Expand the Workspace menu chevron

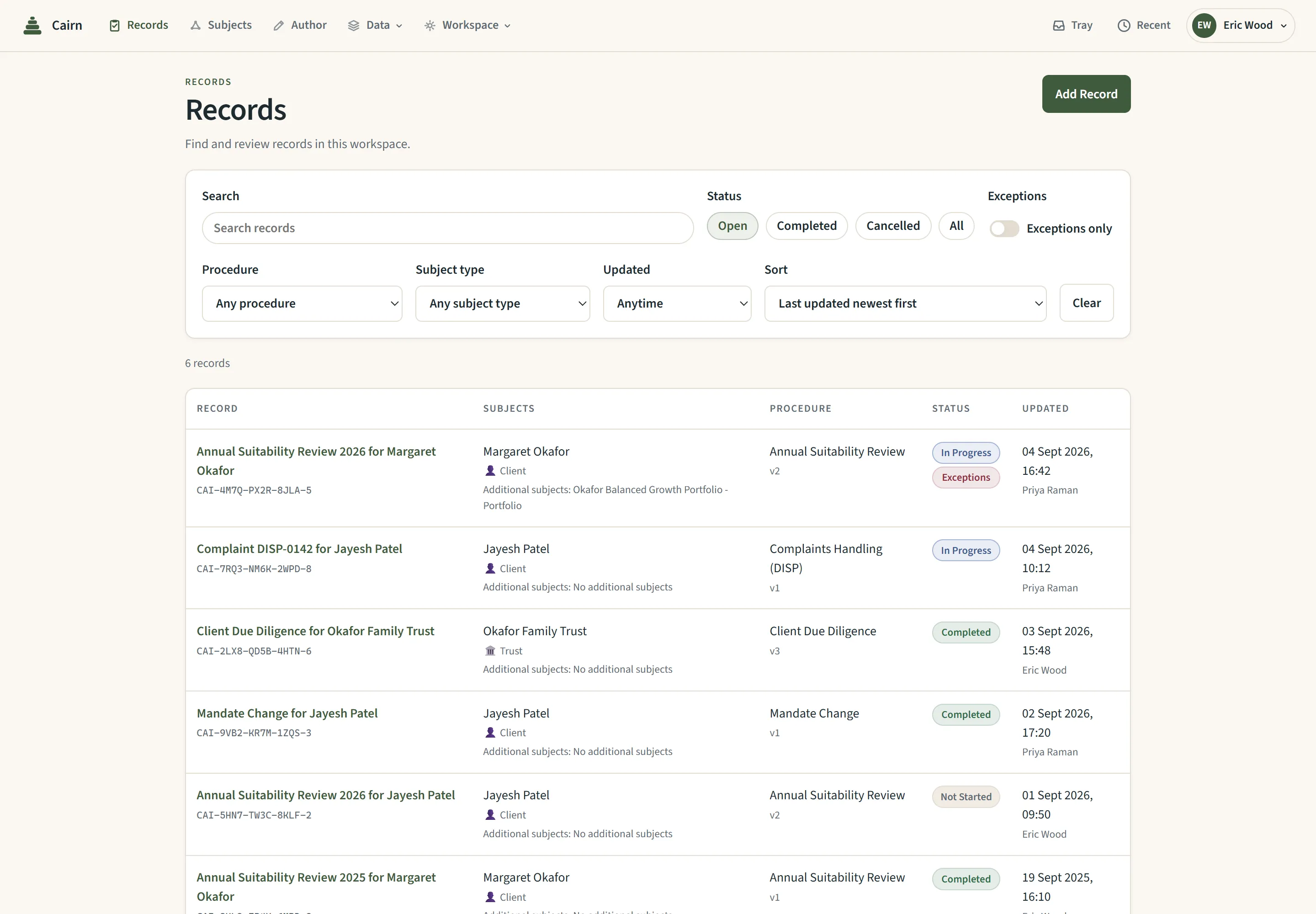(x=507, y=26)
